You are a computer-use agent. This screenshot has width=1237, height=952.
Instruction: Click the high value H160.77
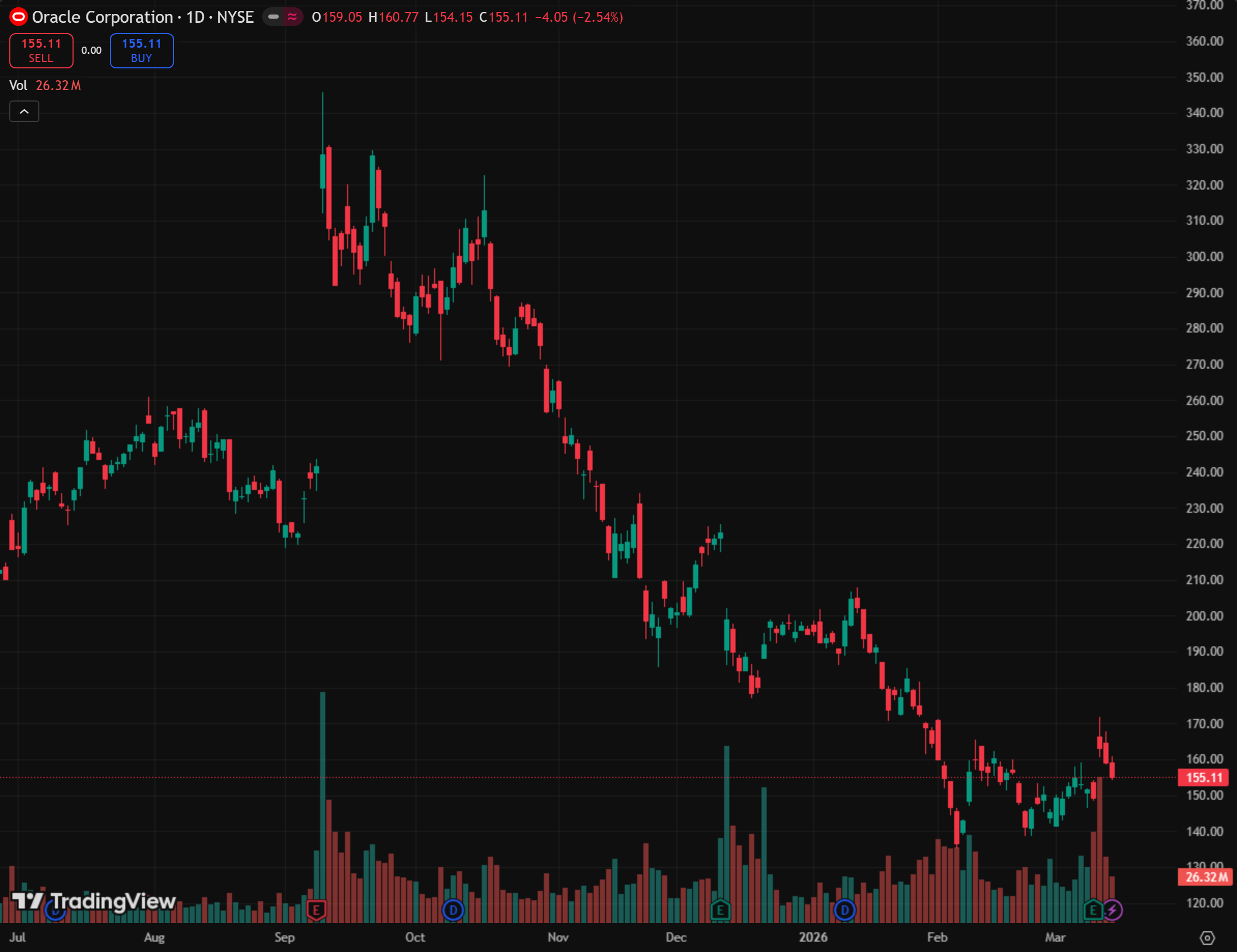[394, 17]
